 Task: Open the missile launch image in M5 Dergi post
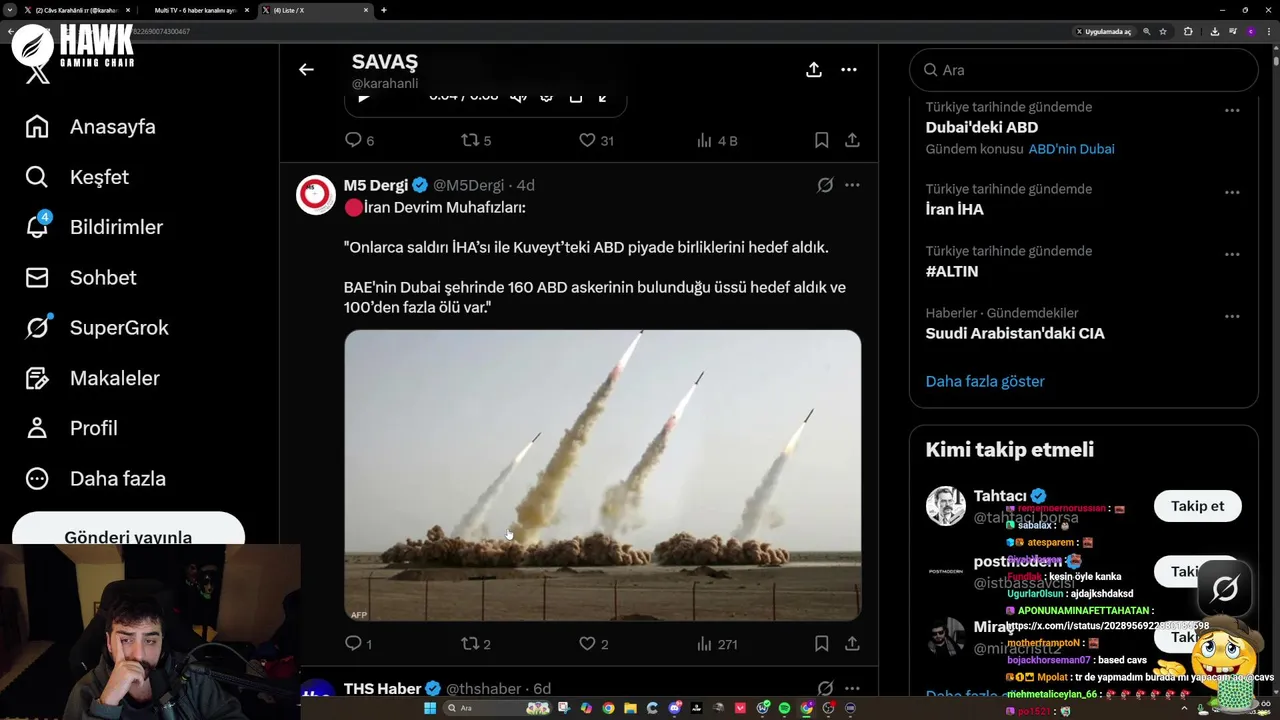[x=602, y=475]
